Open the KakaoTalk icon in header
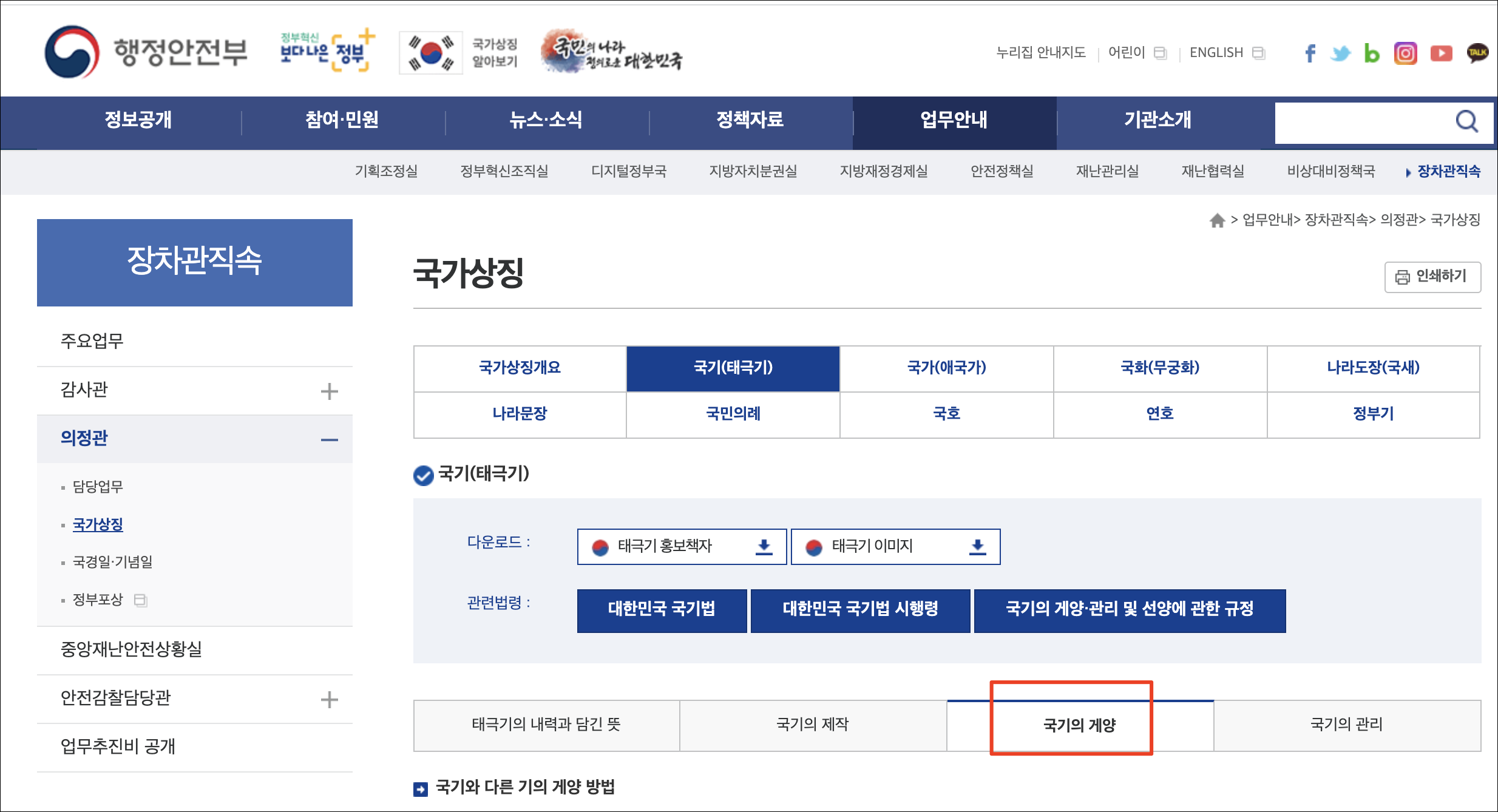Viewport: 1498px width, 812px height. 1477,53
